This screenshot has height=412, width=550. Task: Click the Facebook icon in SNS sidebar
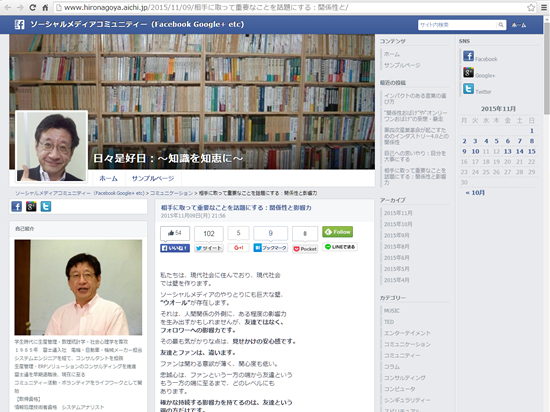pyautogui.click(x=468, y=56)
